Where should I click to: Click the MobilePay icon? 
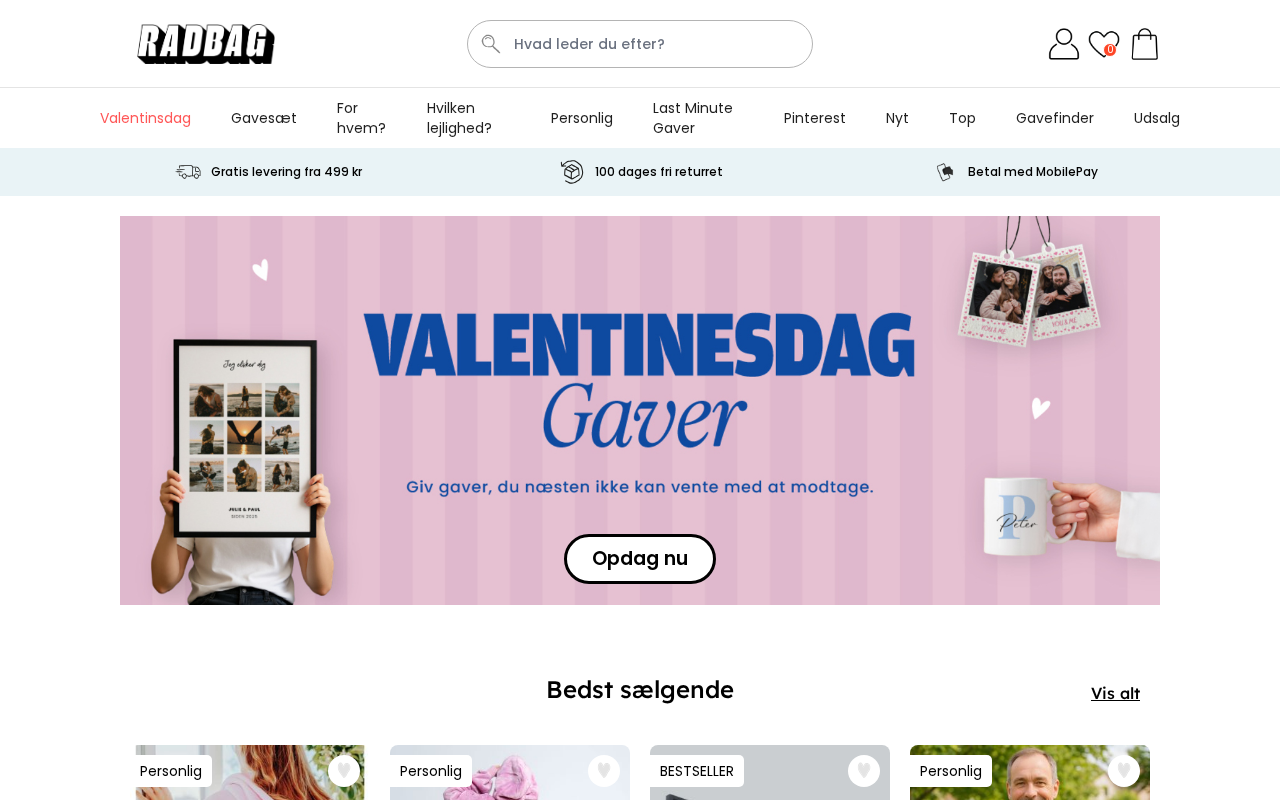tap(945, 172)
